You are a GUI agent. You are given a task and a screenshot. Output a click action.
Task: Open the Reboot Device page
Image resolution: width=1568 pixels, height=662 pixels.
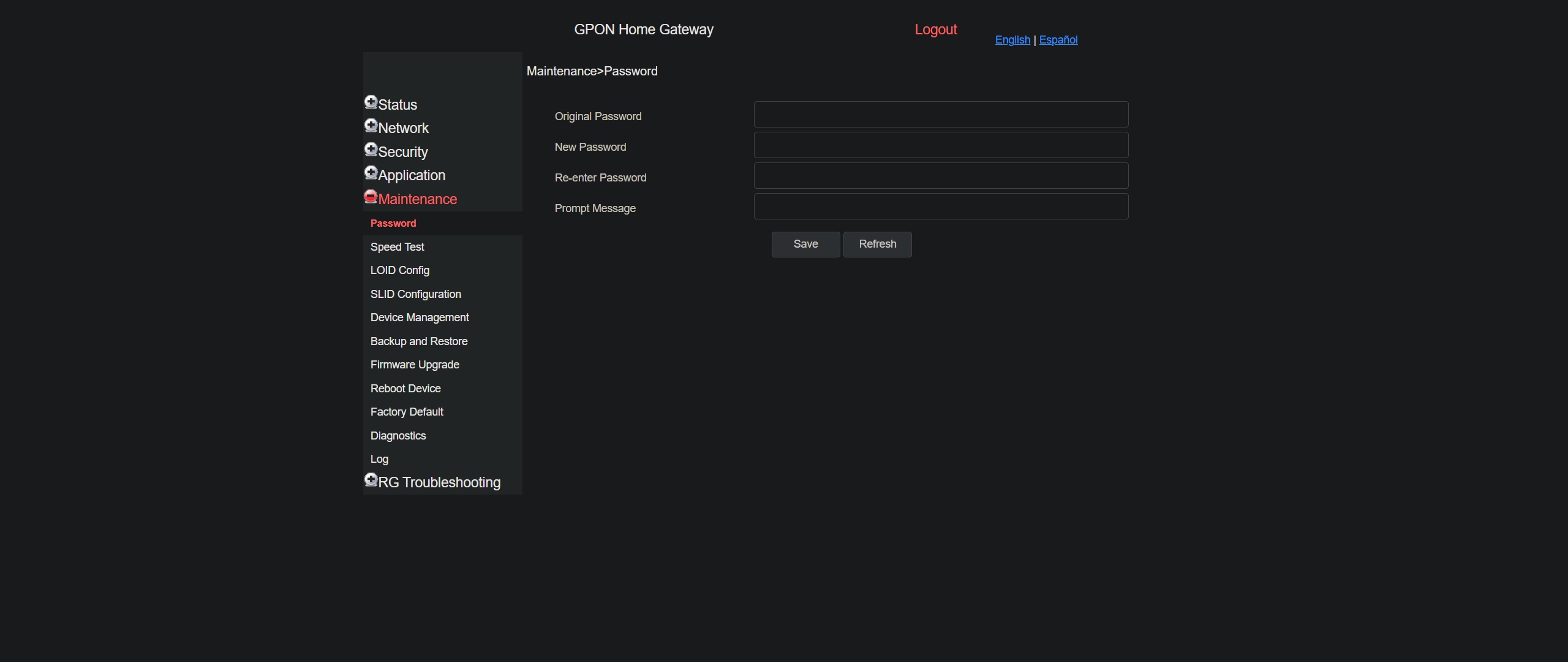click(x=405, y=389)
